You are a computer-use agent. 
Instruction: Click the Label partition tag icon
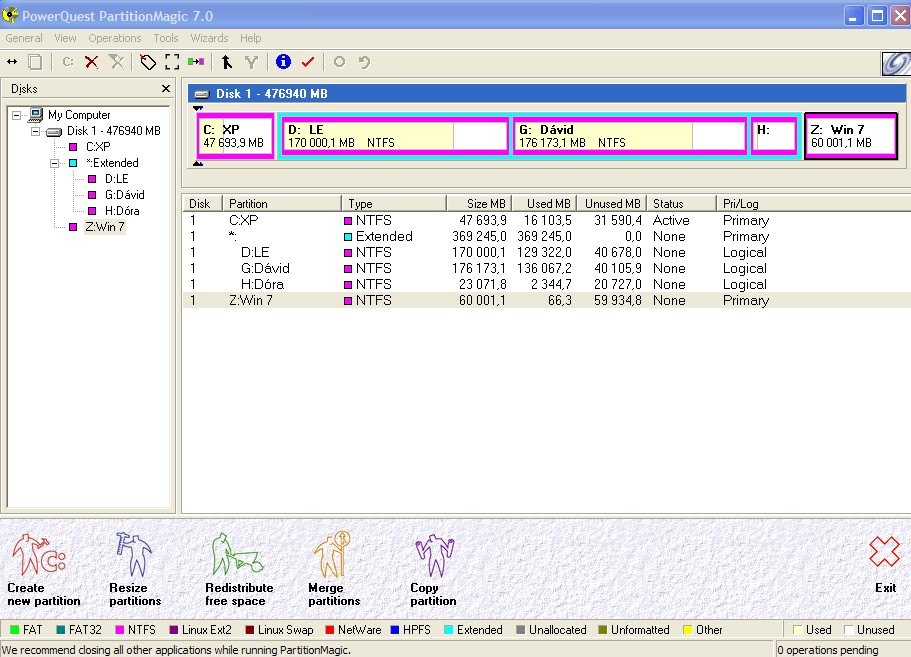coord(148,62)
